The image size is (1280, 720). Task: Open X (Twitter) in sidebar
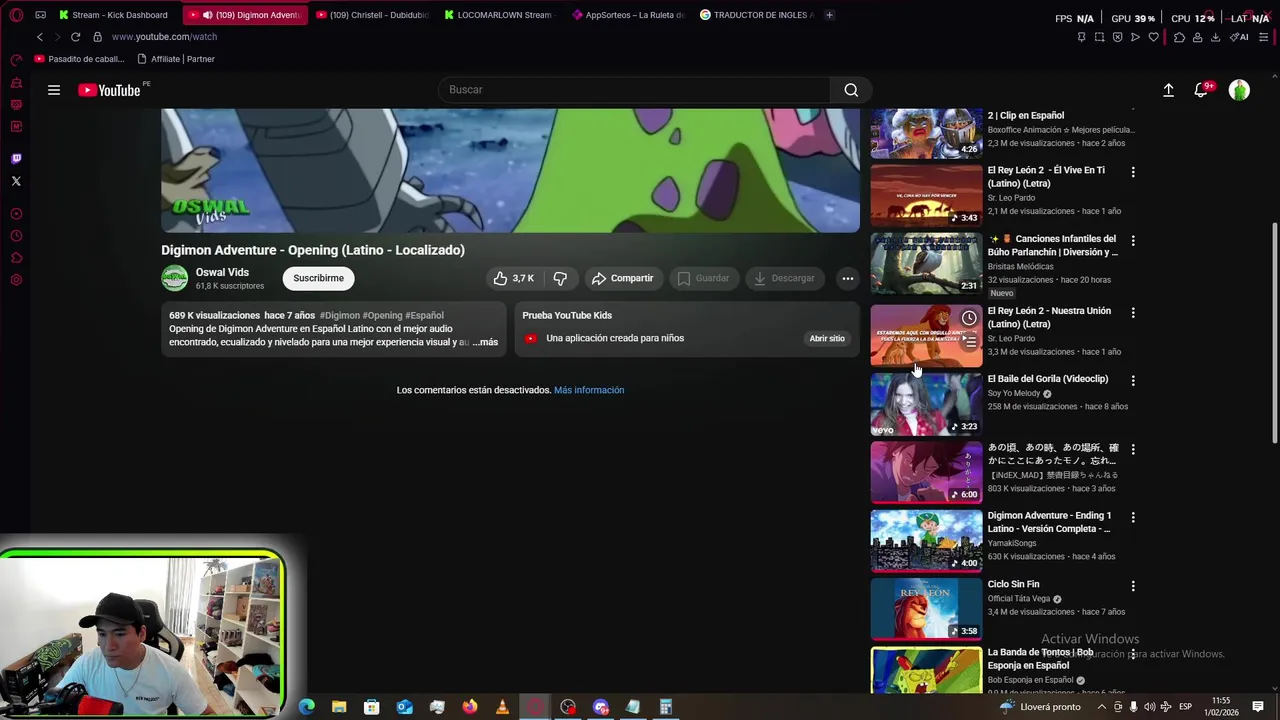click(x=16, y=181)
